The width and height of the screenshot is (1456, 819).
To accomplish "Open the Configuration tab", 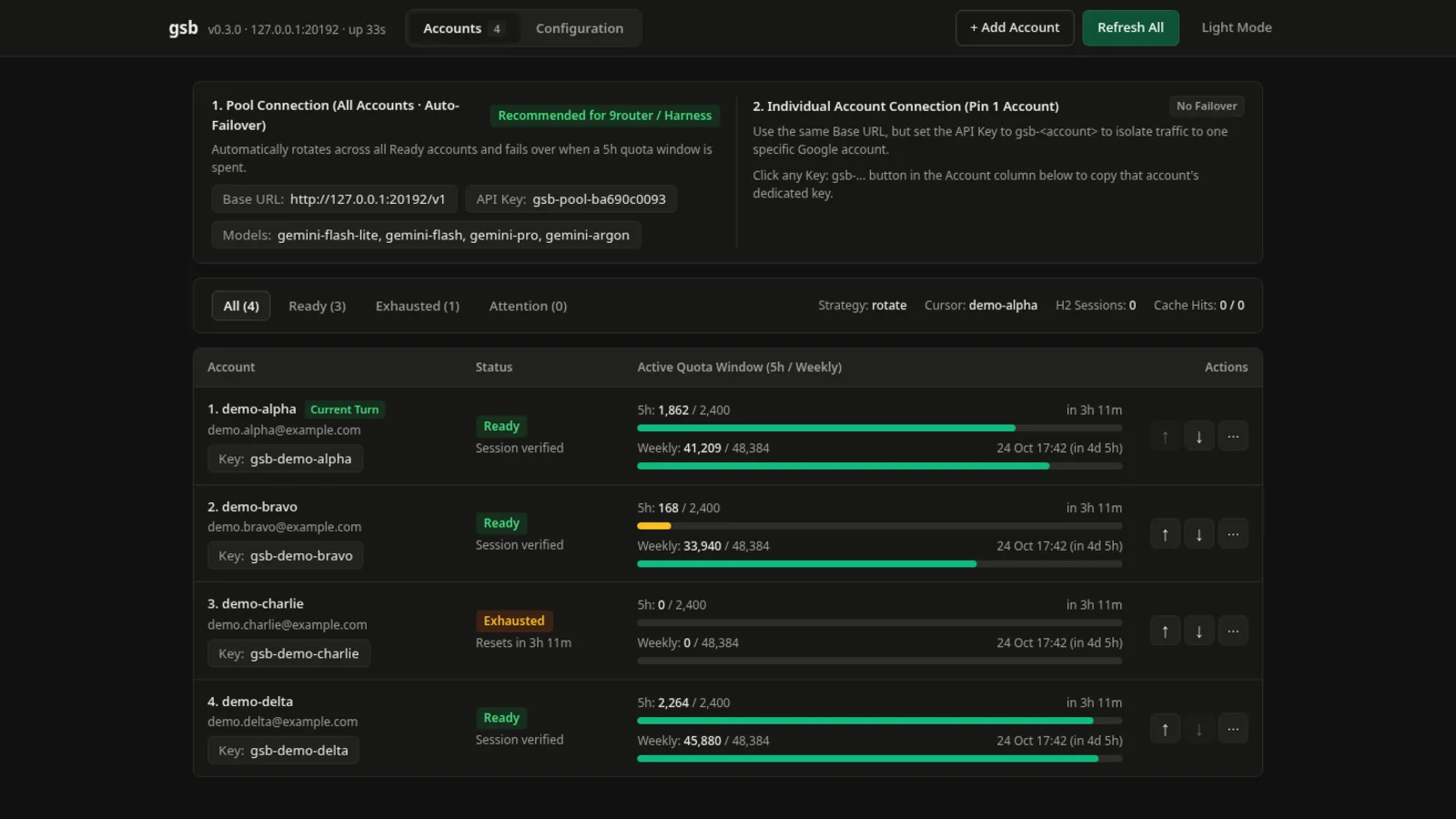I will [x=580, y=28].
